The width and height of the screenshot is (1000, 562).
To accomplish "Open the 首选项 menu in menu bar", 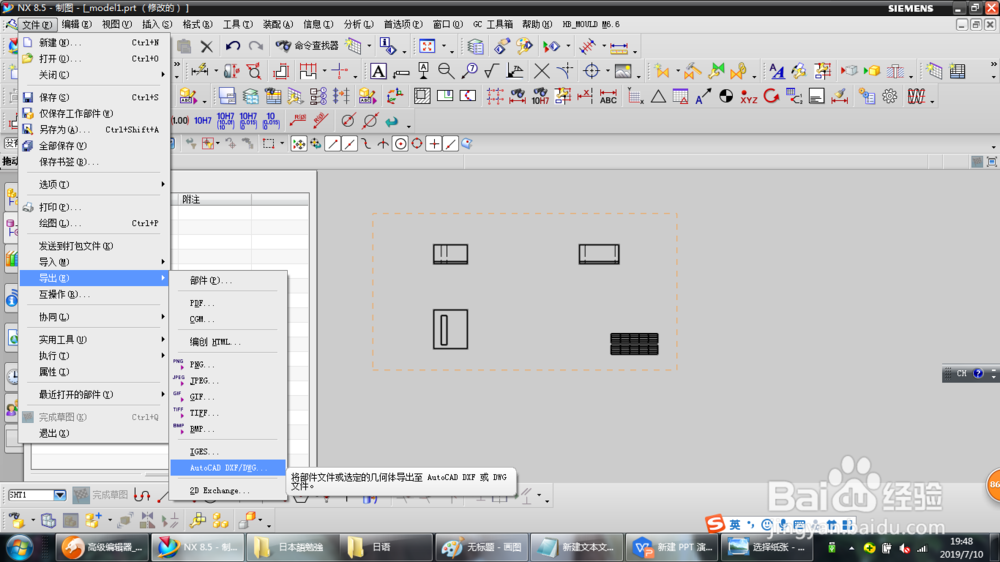I will [x=402, y=24].
